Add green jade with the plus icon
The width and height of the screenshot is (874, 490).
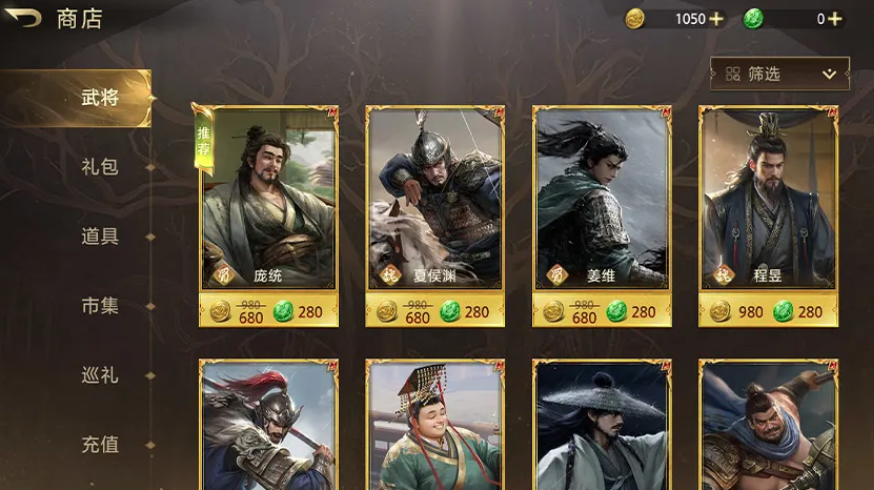click(834, 19)
